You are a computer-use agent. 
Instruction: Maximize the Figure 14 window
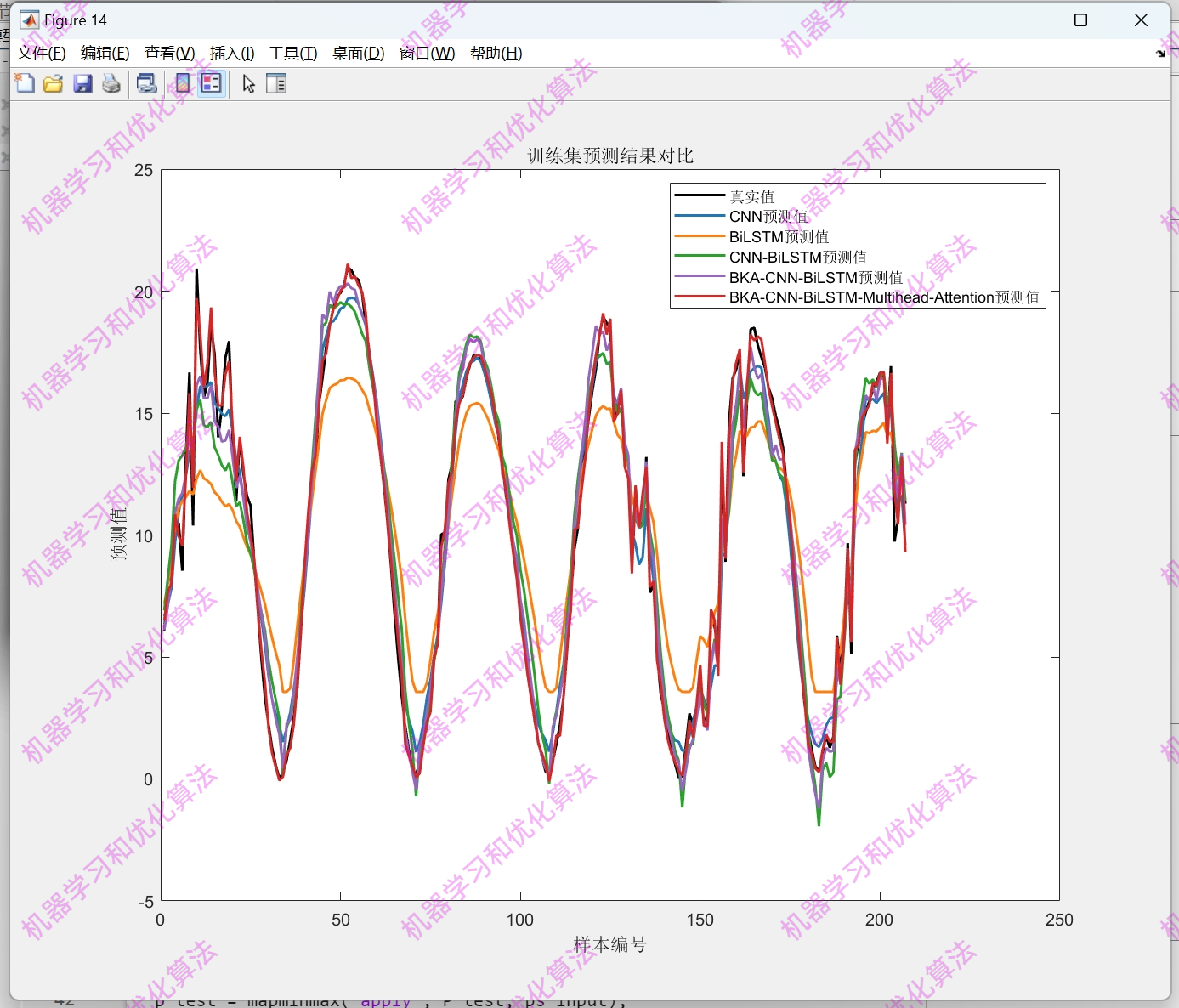(x=1081, y=20)
